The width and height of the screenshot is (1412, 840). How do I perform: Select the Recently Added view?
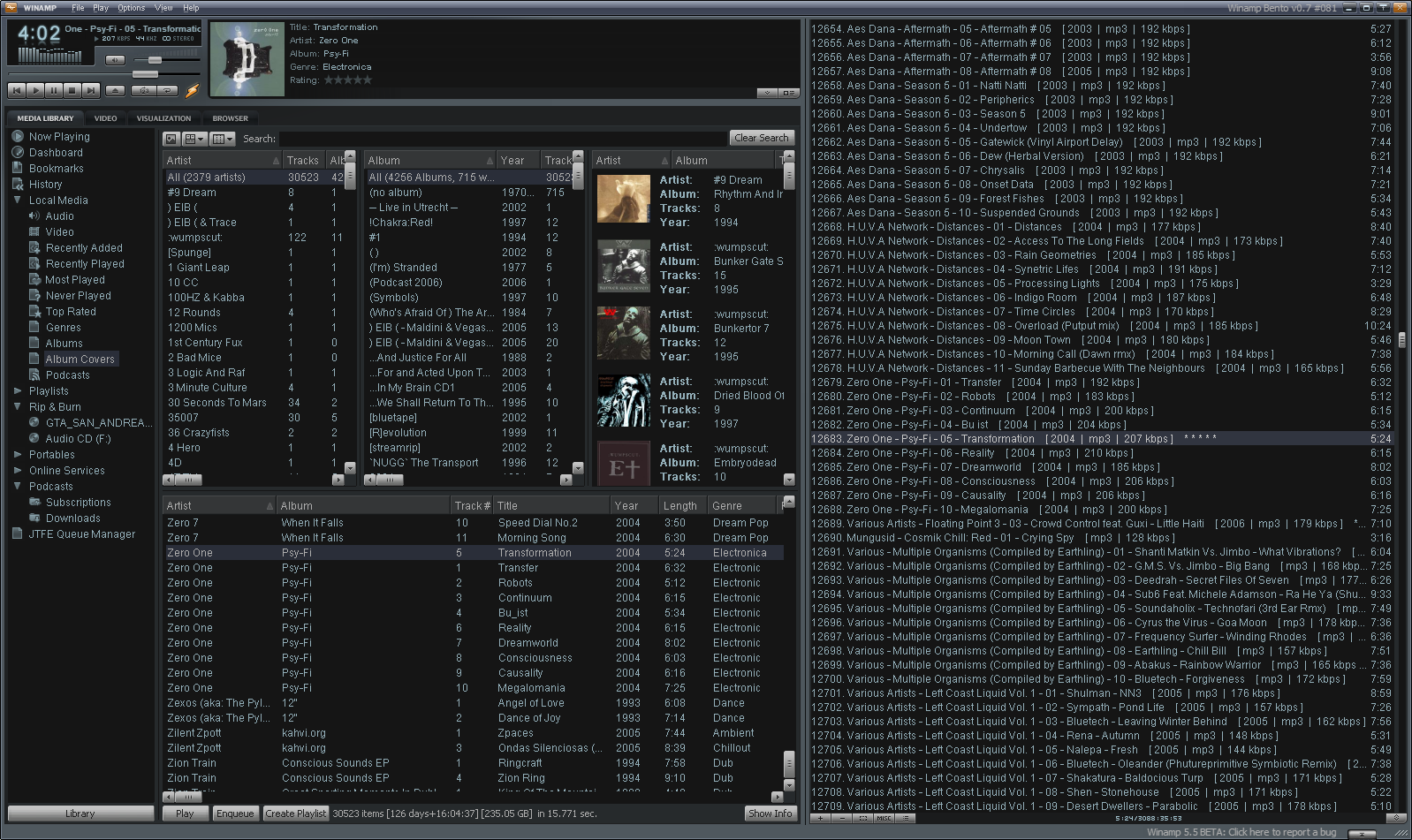tap(84, 248)
